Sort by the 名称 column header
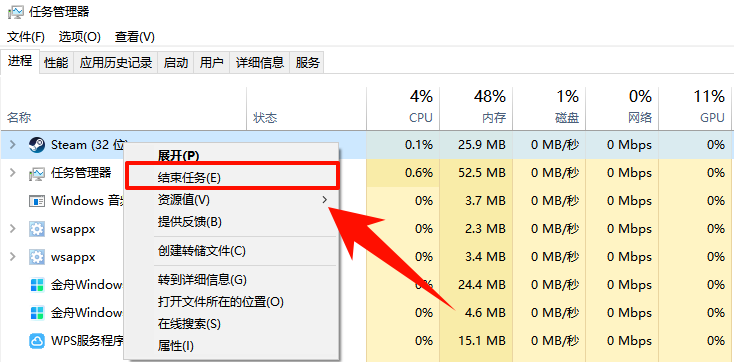Screen dimensions: 734x362 tap(124, 108)
